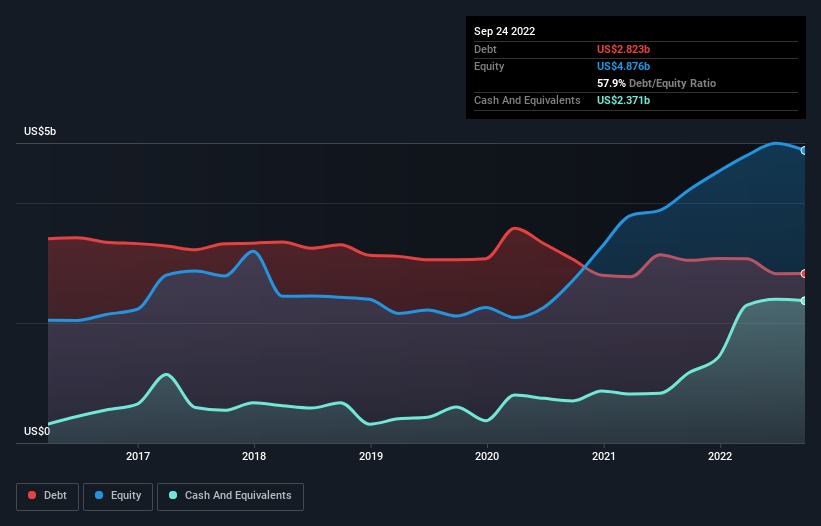Click the teal dot in Cash legend
This screenshot has width=821, height=526.
[173, 495]
